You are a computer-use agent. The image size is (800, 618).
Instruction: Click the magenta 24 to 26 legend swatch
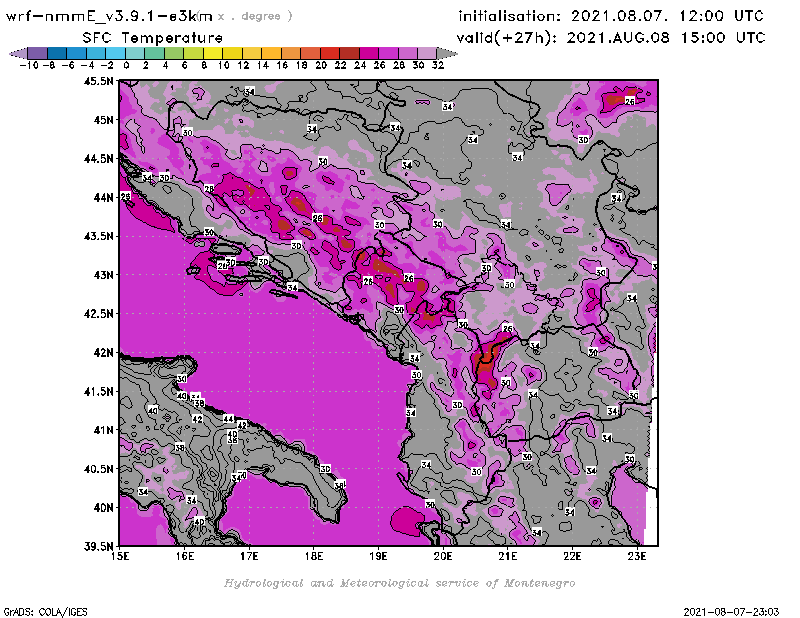[x=369, y=53]
